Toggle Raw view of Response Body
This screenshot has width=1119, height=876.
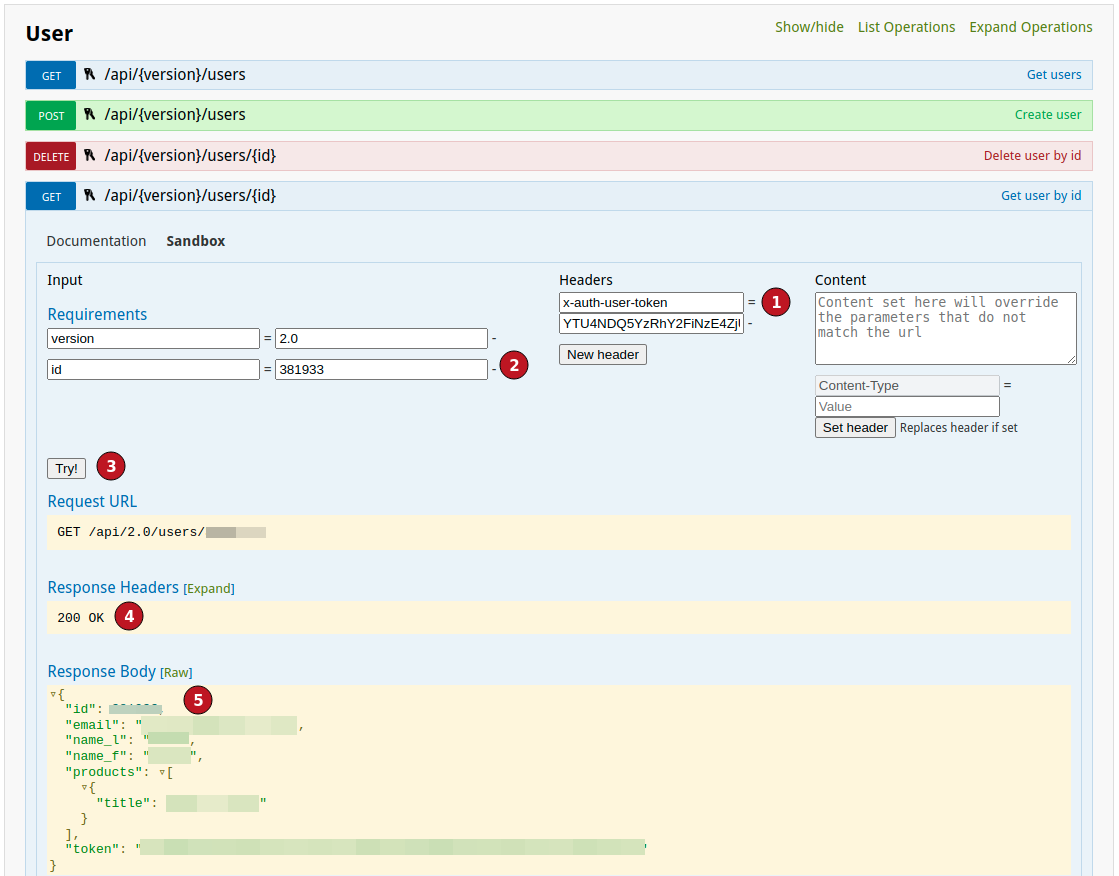tap(176, 673)
